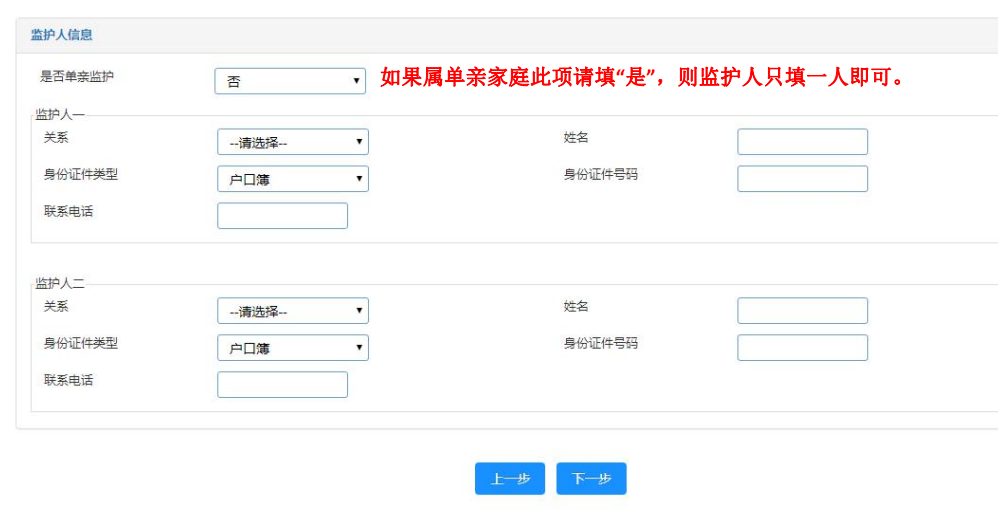This screenshot has width=1000, height=516.
Task: Expand 监护人二 关系 dropdown
Action: click(292, 311)
